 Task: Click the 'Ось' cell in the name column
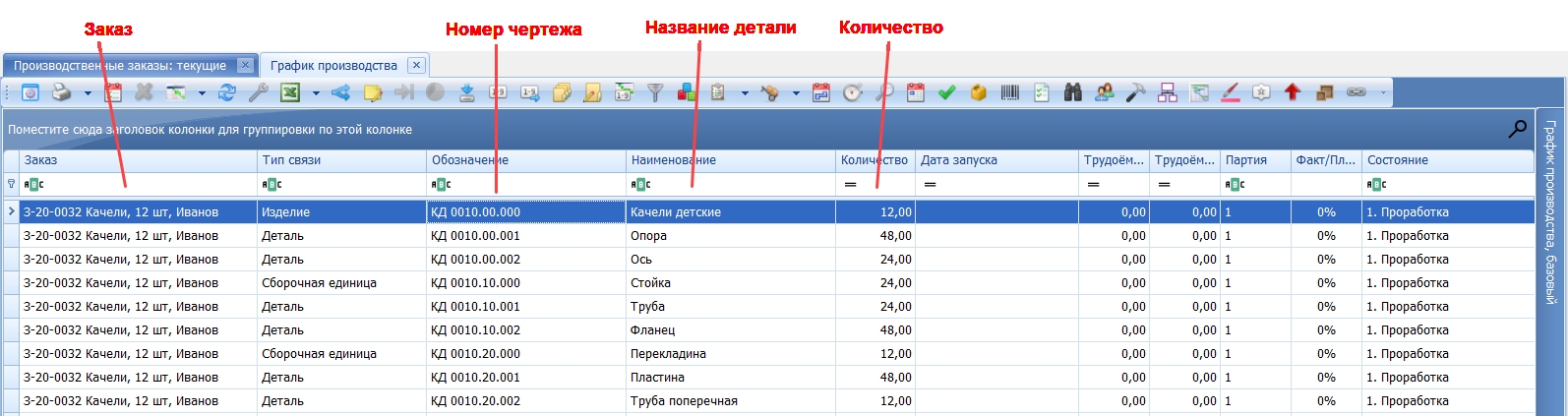[731, 260]
